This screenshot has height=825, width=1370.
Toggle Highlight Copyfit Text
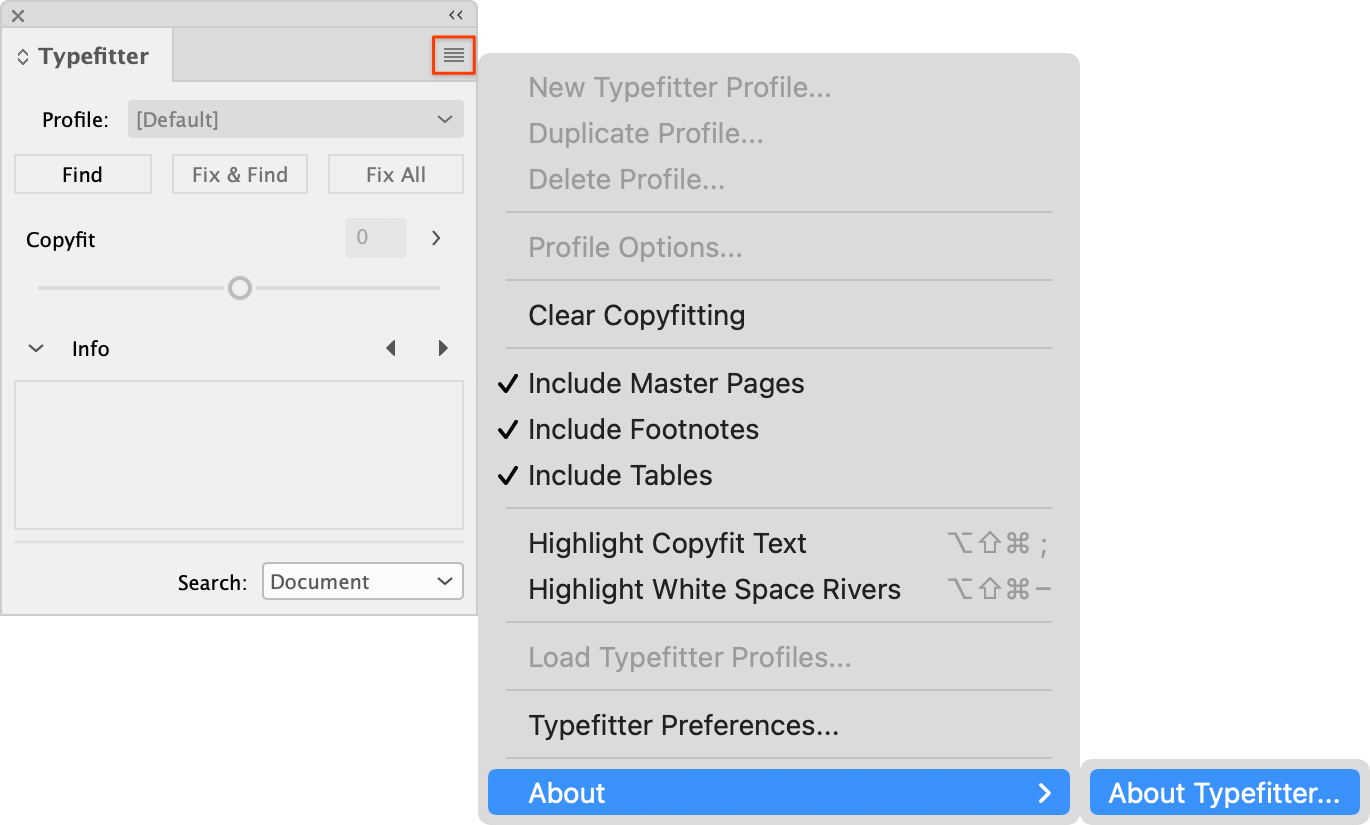point(779,543)
